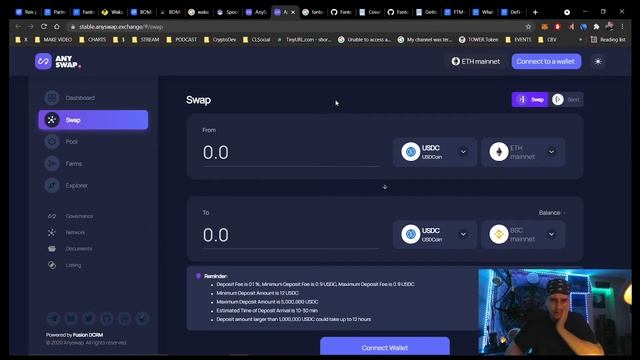The image size is (640, 360).
Task: Click the browser back arrow
Action: tap(18, 27)
